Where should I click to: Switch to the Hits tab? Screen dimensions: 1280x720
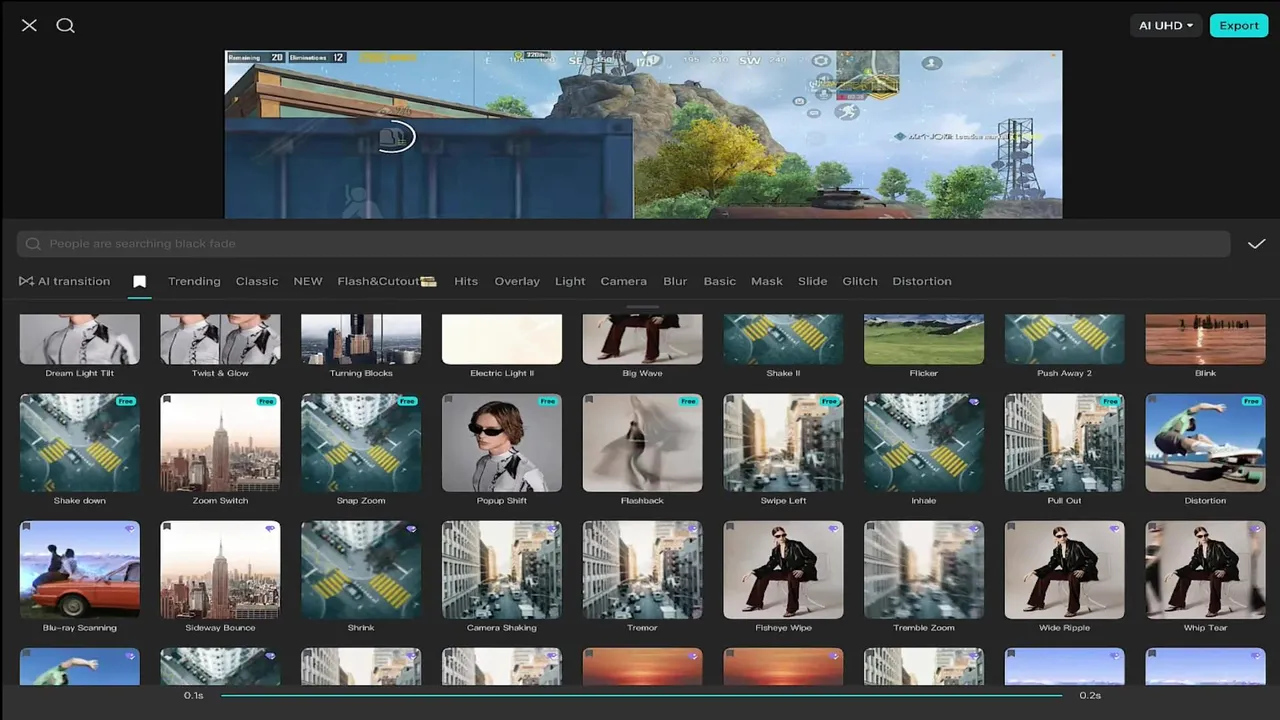[466, 281]
